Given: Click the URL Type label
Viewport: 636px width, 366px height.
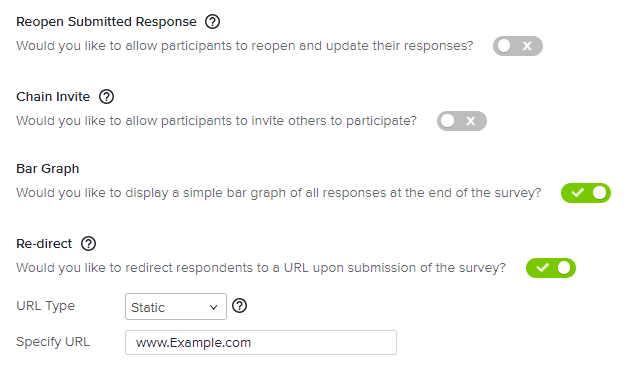Looking at the screenshot, I should click(x=45, y=306).
